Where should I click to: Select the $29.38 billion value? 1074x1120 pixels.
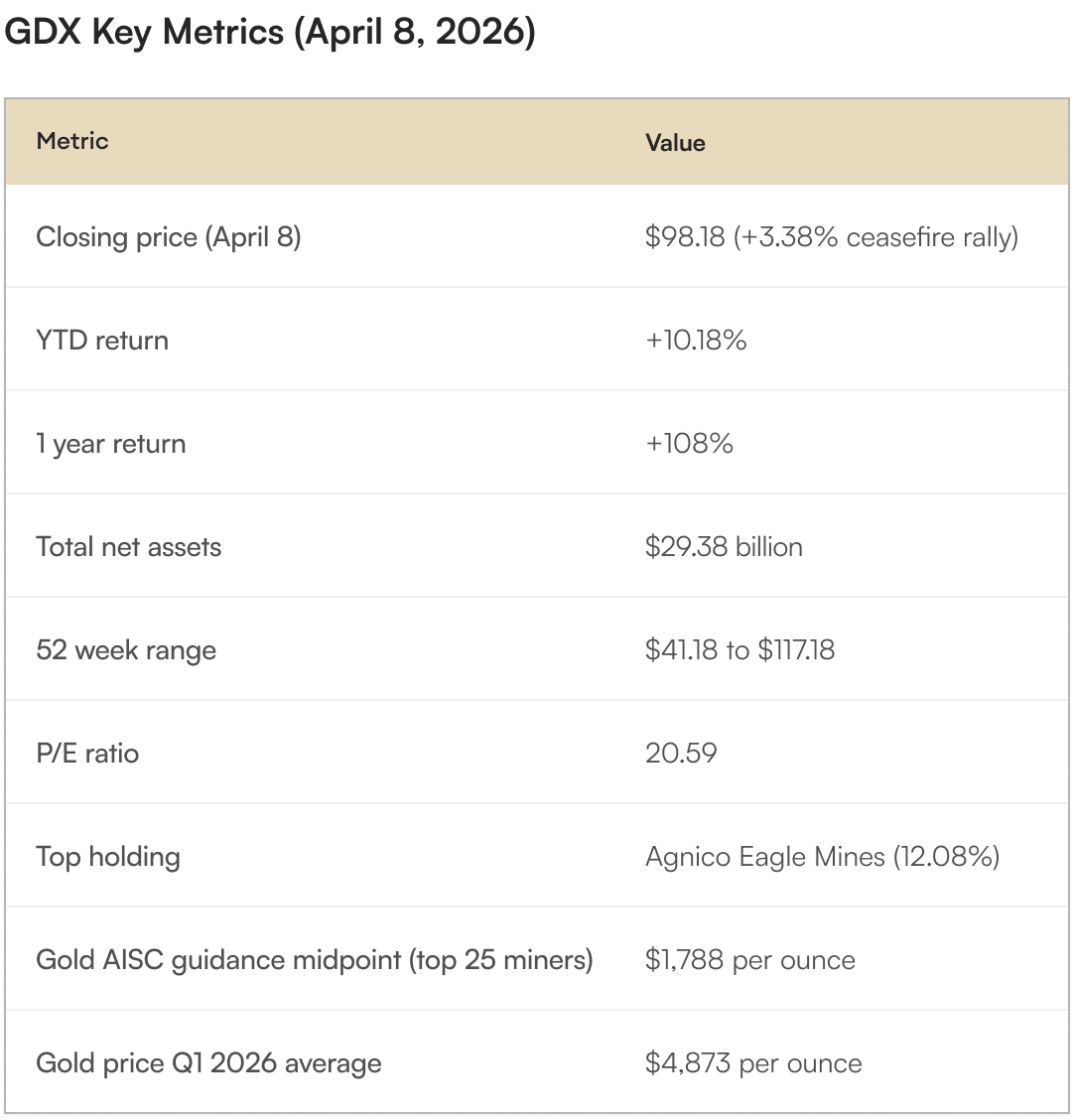pos(724,547)
